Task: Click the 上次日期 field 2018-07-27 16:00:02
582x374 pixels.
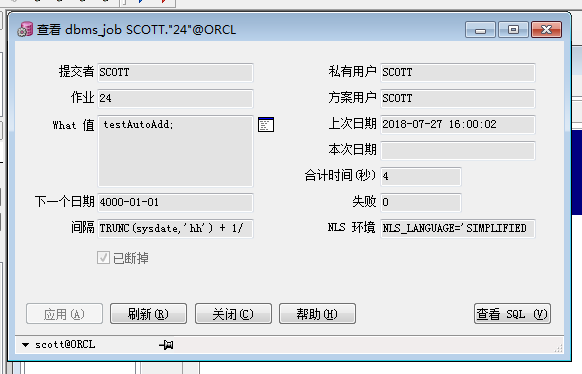Action: click(x=458, y=124)
